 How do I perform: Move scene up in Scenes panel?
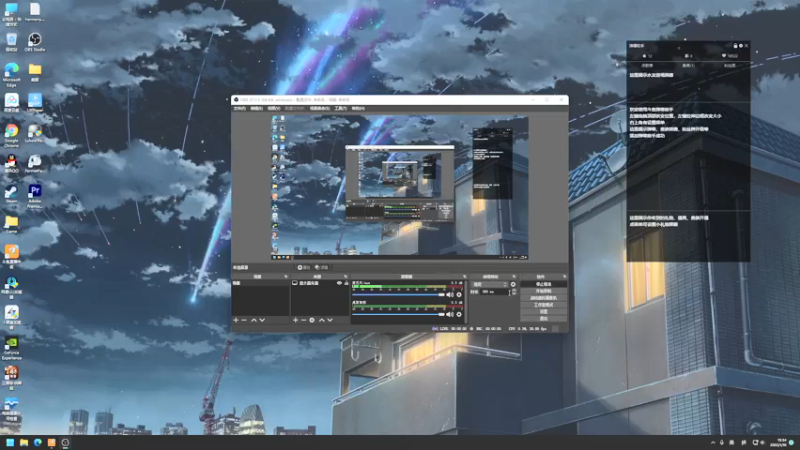click(254, 320)
